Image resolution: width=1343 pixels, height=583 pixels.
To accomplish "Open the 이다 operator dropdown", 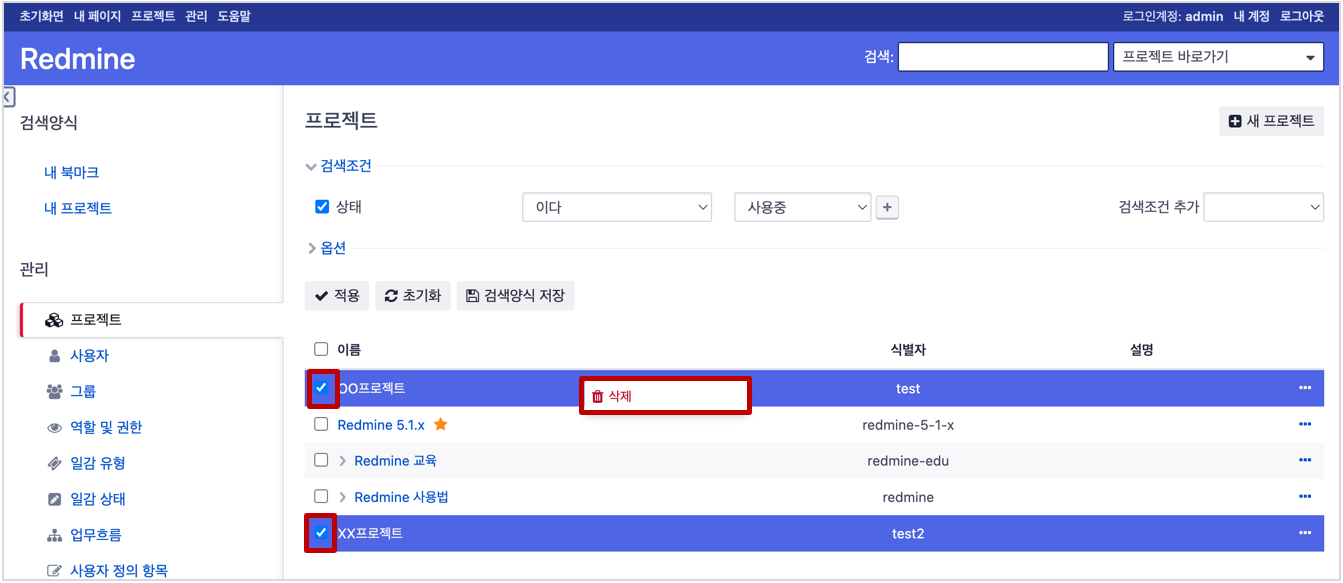I will click(x=617, y=207).
